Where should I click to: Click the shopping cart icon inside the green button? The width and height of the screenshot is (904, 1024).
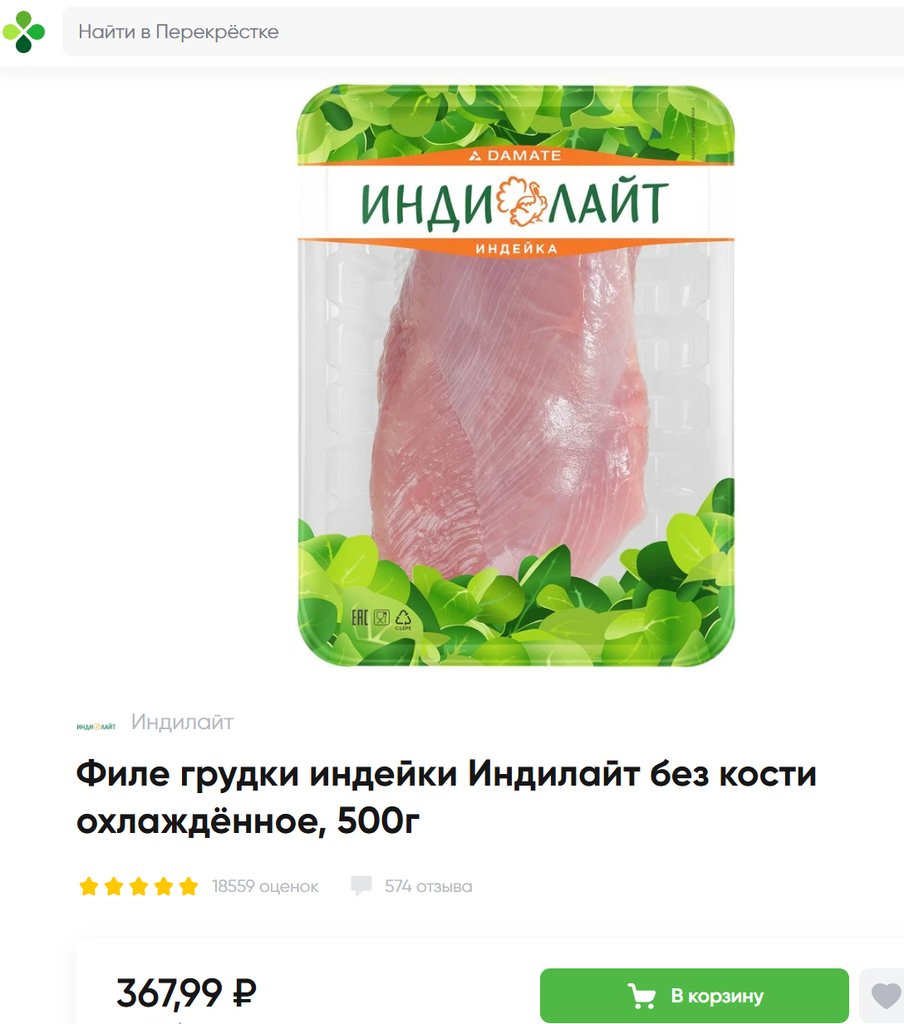[x=641, y=996]
